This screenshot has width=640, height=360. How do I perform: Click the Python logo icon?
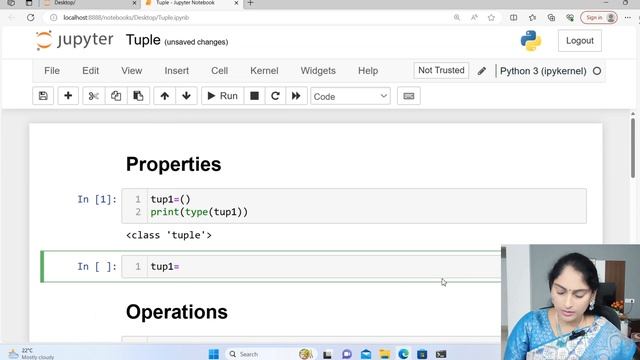click(x=531, y=41)
